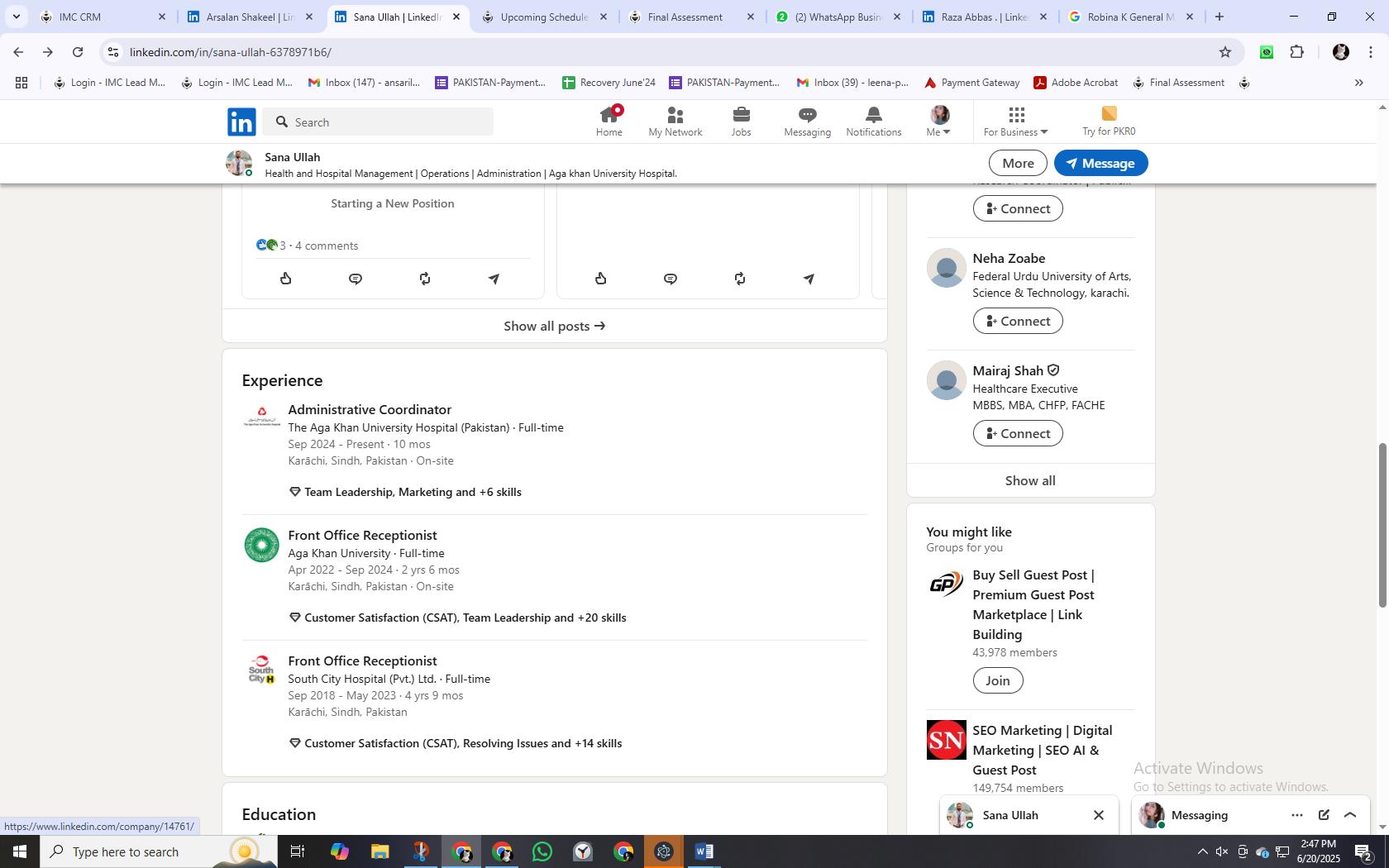Show more bookmarks overflow chevron
The image size is (1389, 868).
point(1358,83)
